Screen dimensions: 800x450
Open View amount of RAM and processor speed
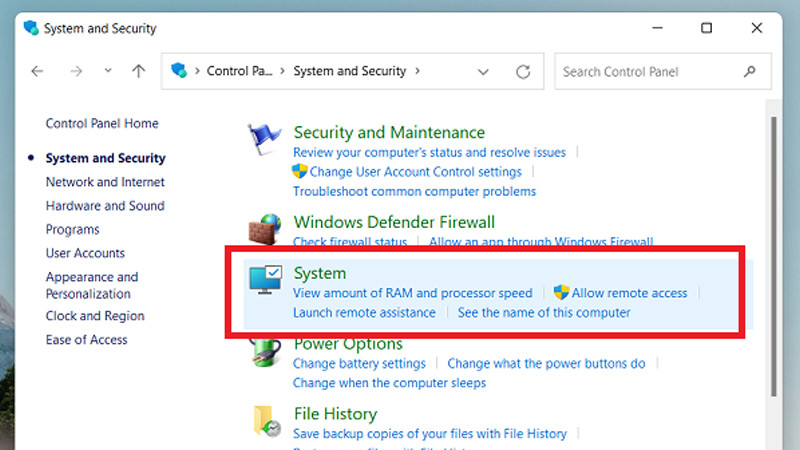click(412, 293)
